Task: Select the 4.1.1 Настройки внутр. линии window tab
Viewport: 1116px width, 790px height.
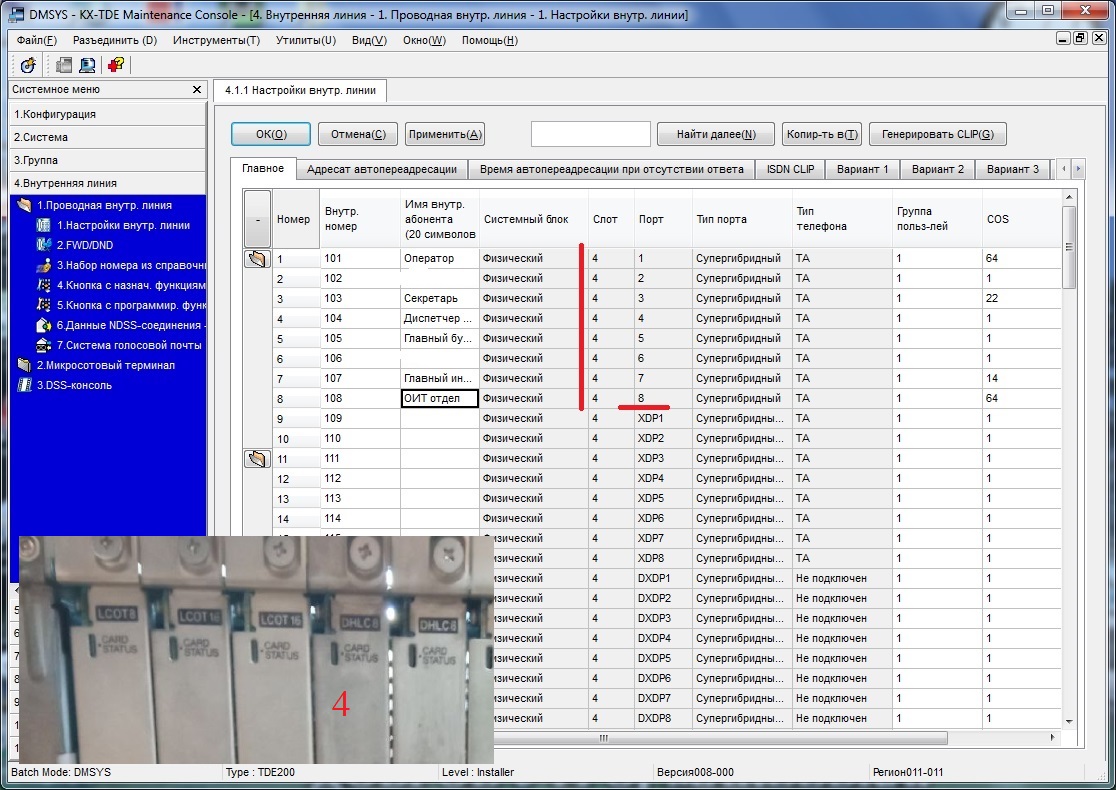Action: [x=300, y=90]
